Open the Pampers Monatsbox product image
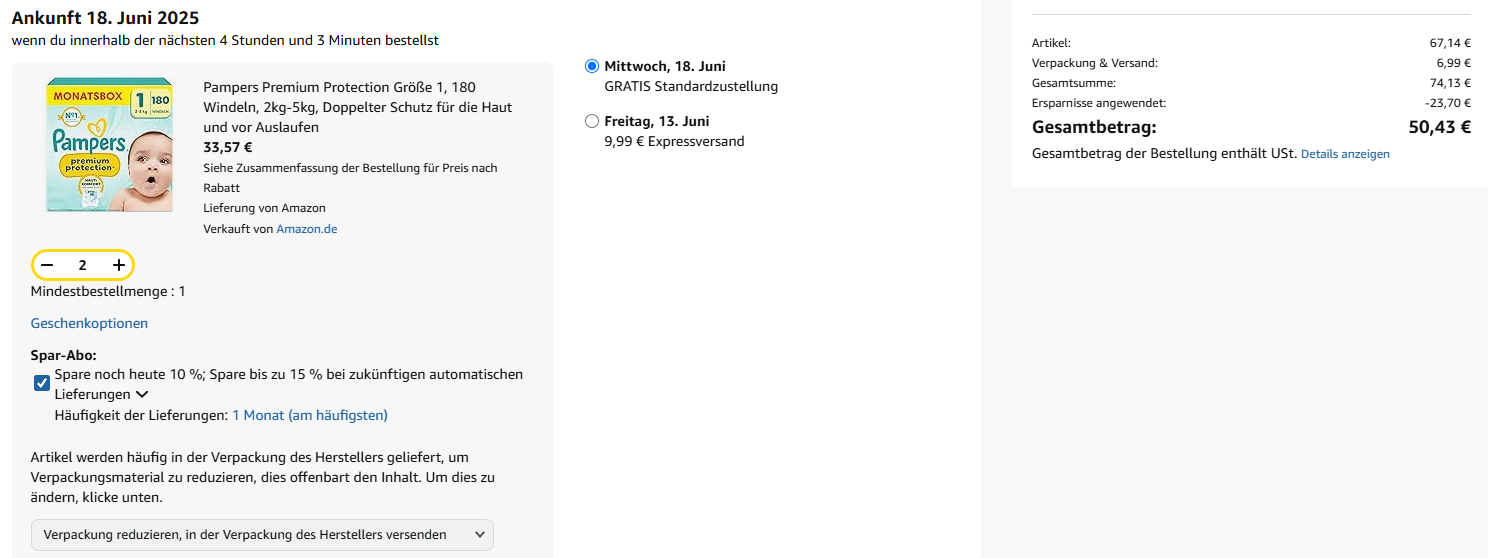This screenshot has width=1488, height=558. click(x=109, y=145)
